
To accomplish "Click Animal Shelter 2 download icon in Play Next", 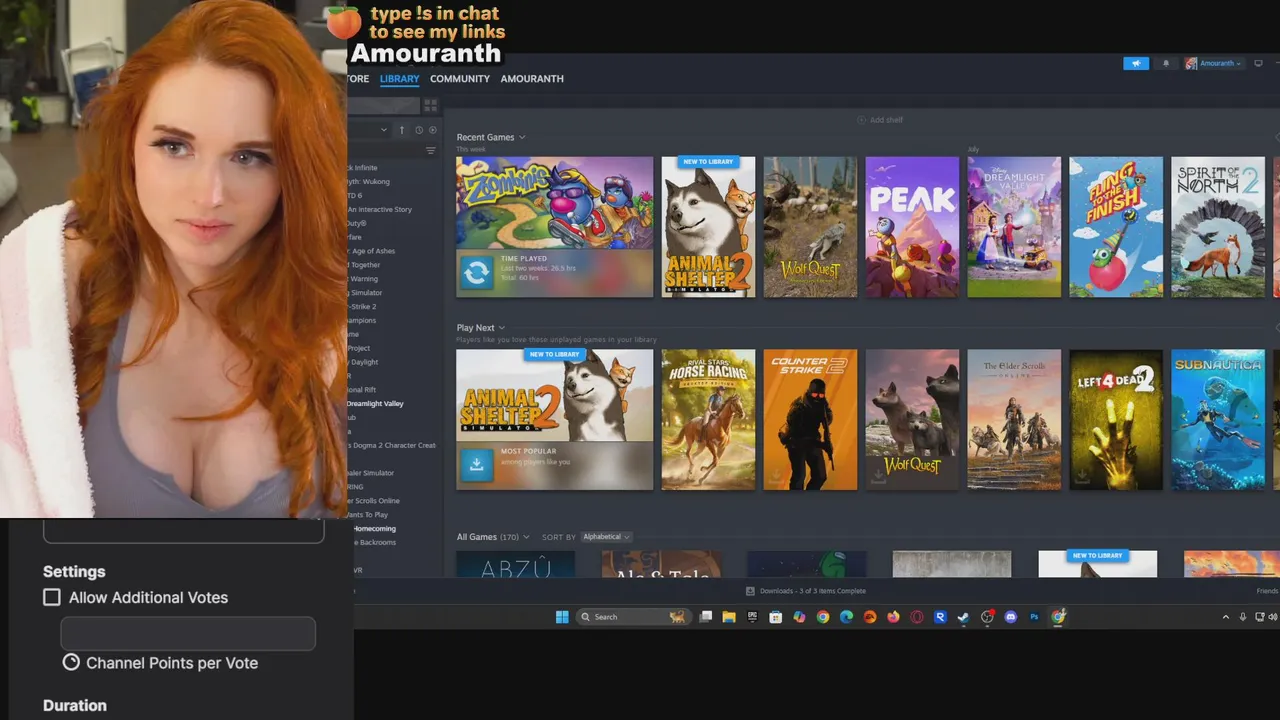I will click(x=477, y=464).
